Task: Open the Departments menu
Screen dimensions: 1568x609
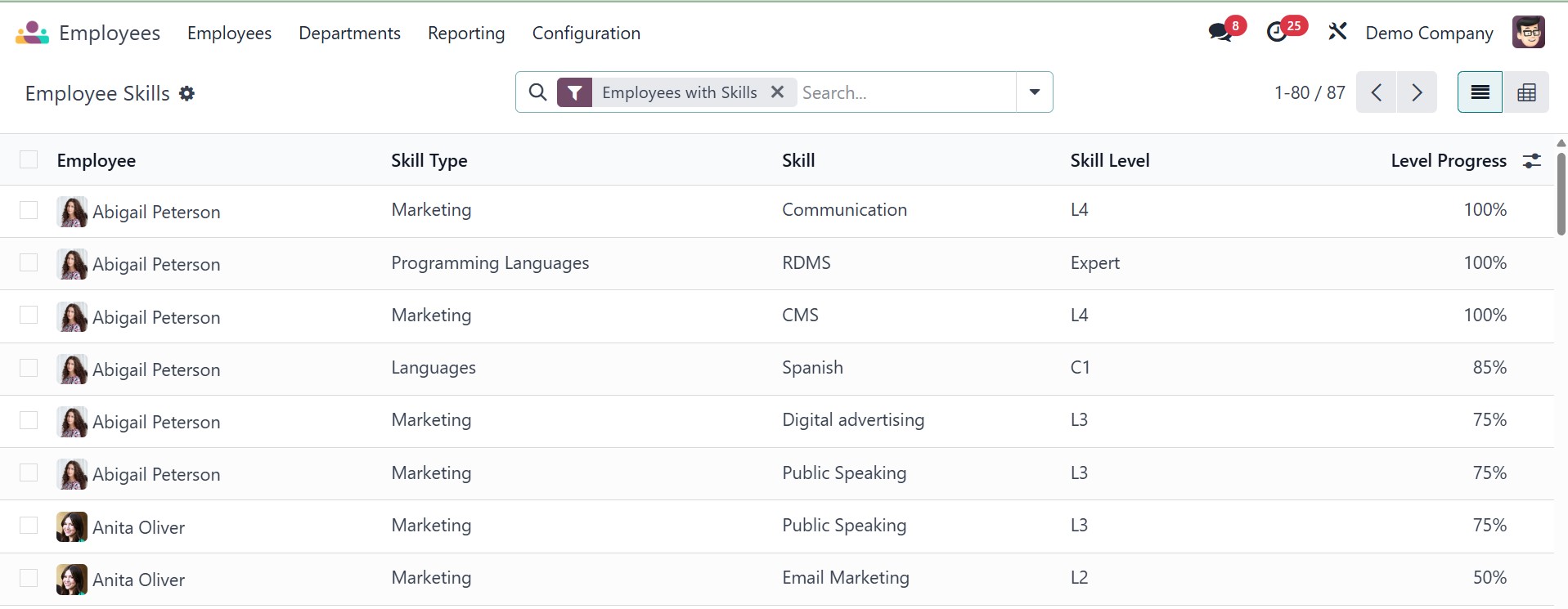Action: click(349, 34)
